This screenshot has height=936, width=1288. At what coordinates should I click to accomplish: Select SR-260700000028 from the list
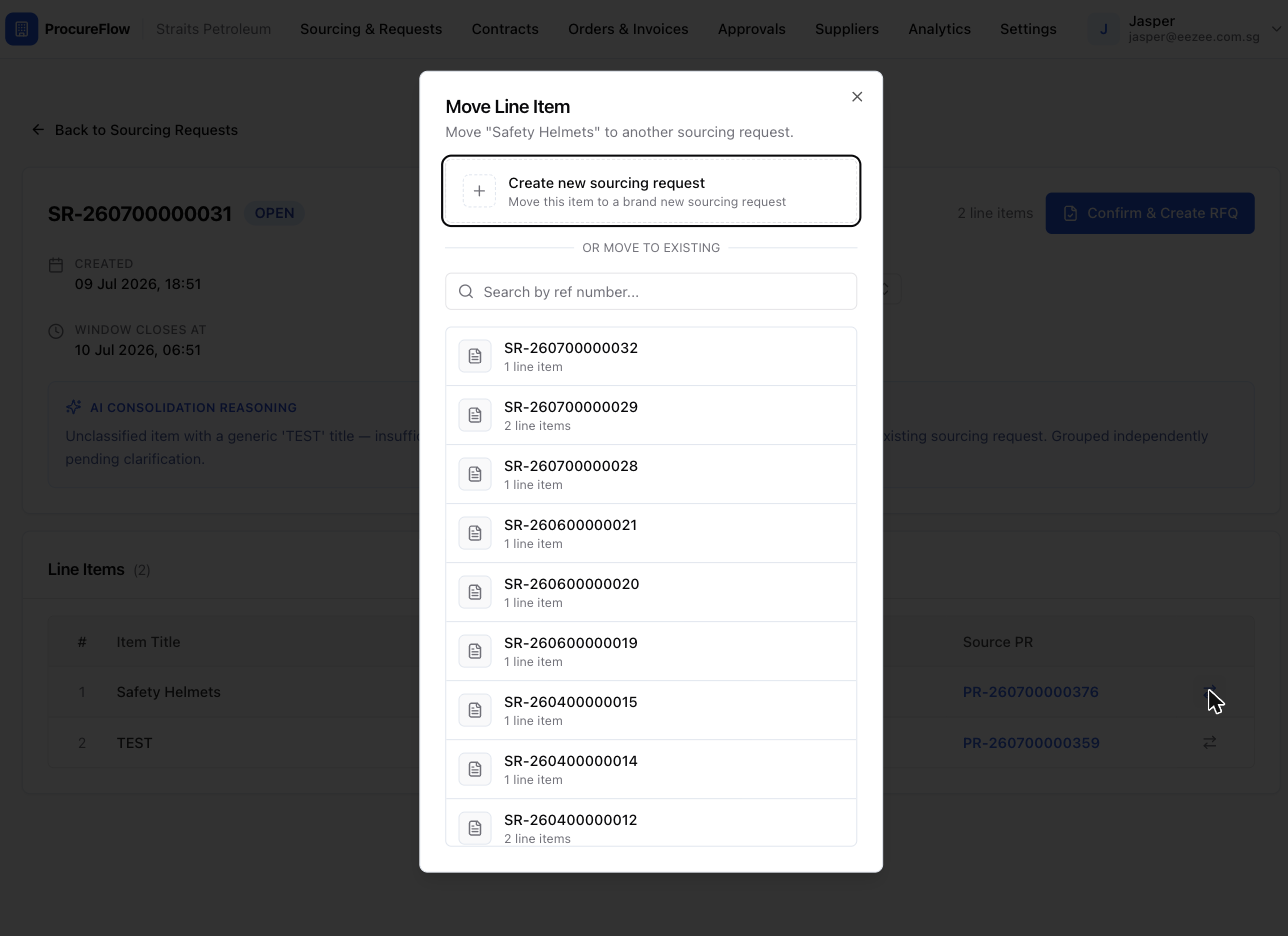coord(651,474)
